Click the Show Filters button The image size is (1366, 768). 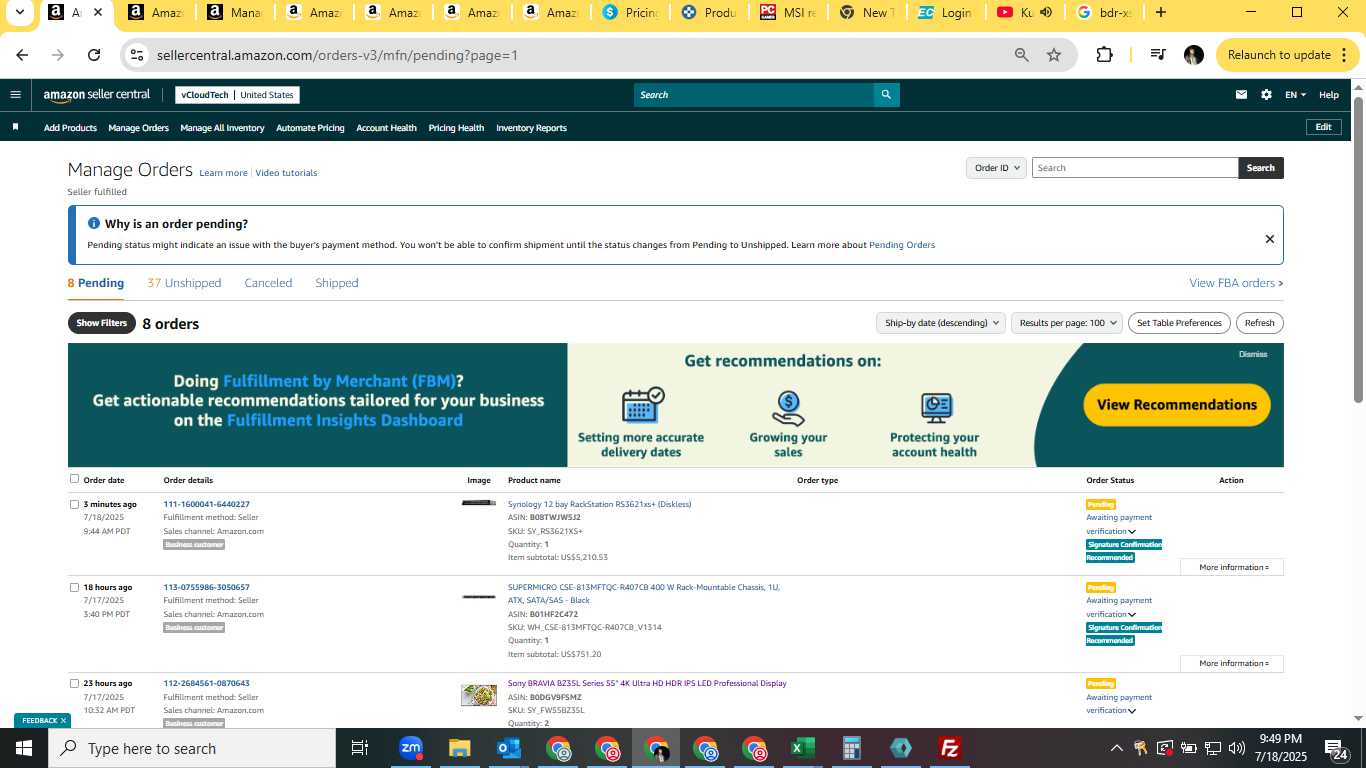click(x=102, y=323)
